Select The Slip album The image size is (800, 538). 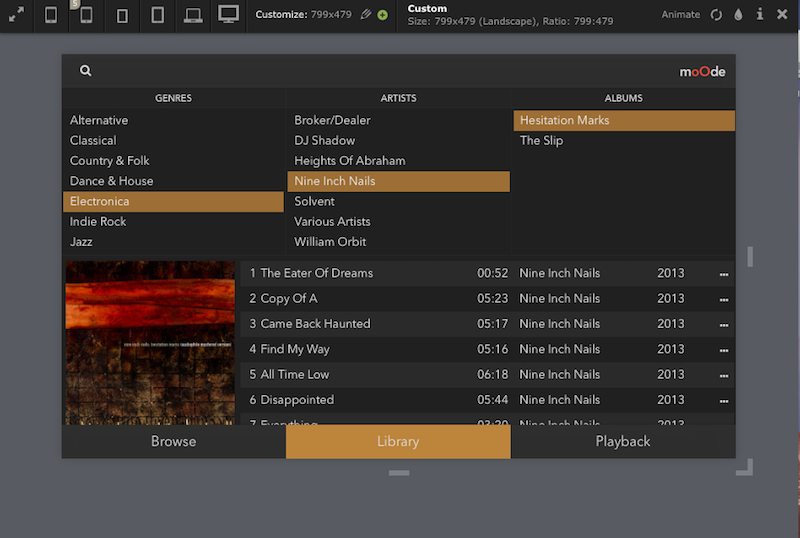pos(624,140)
